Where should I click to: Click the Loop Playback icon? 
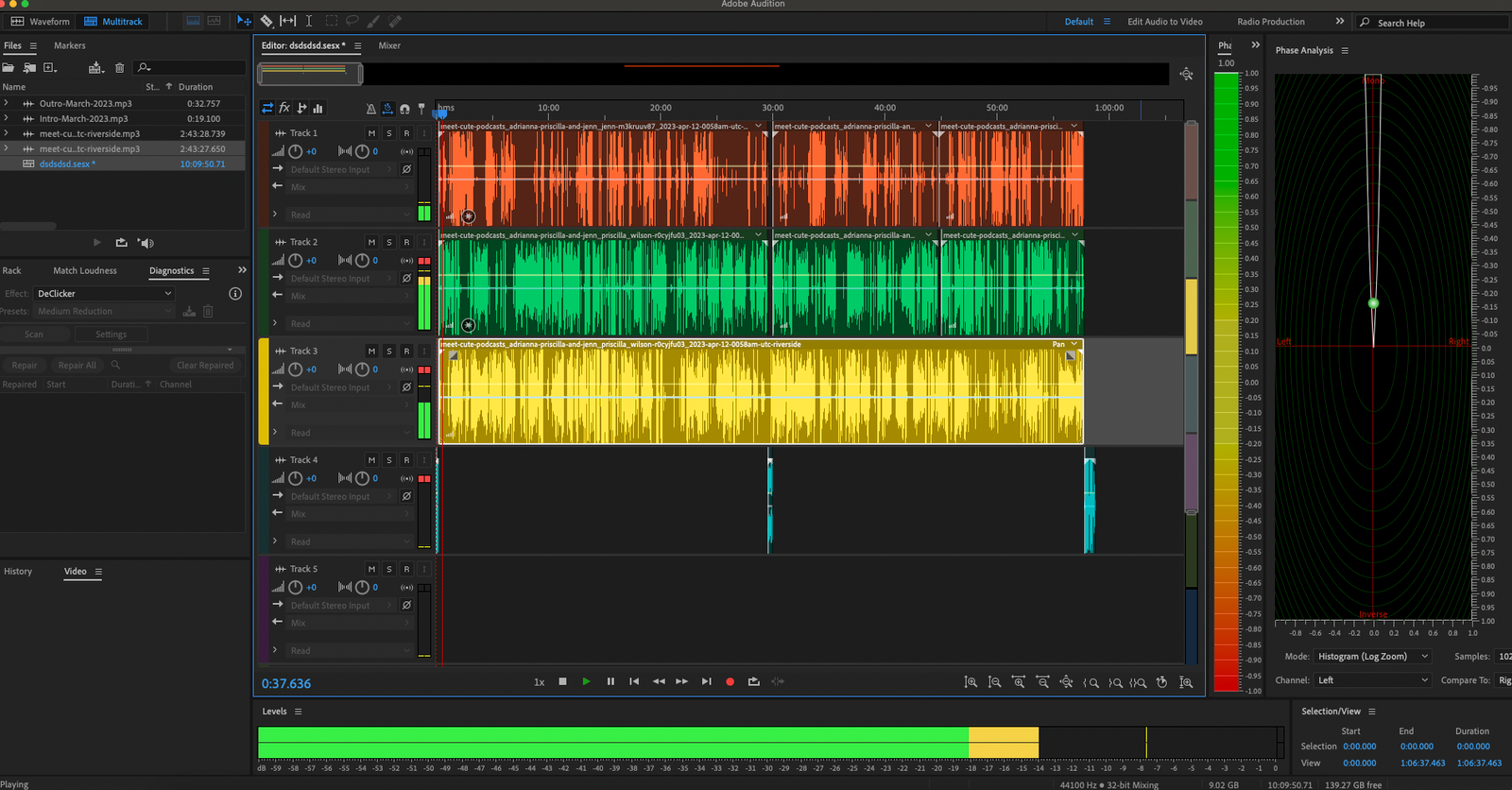click(x=753, y=681)
